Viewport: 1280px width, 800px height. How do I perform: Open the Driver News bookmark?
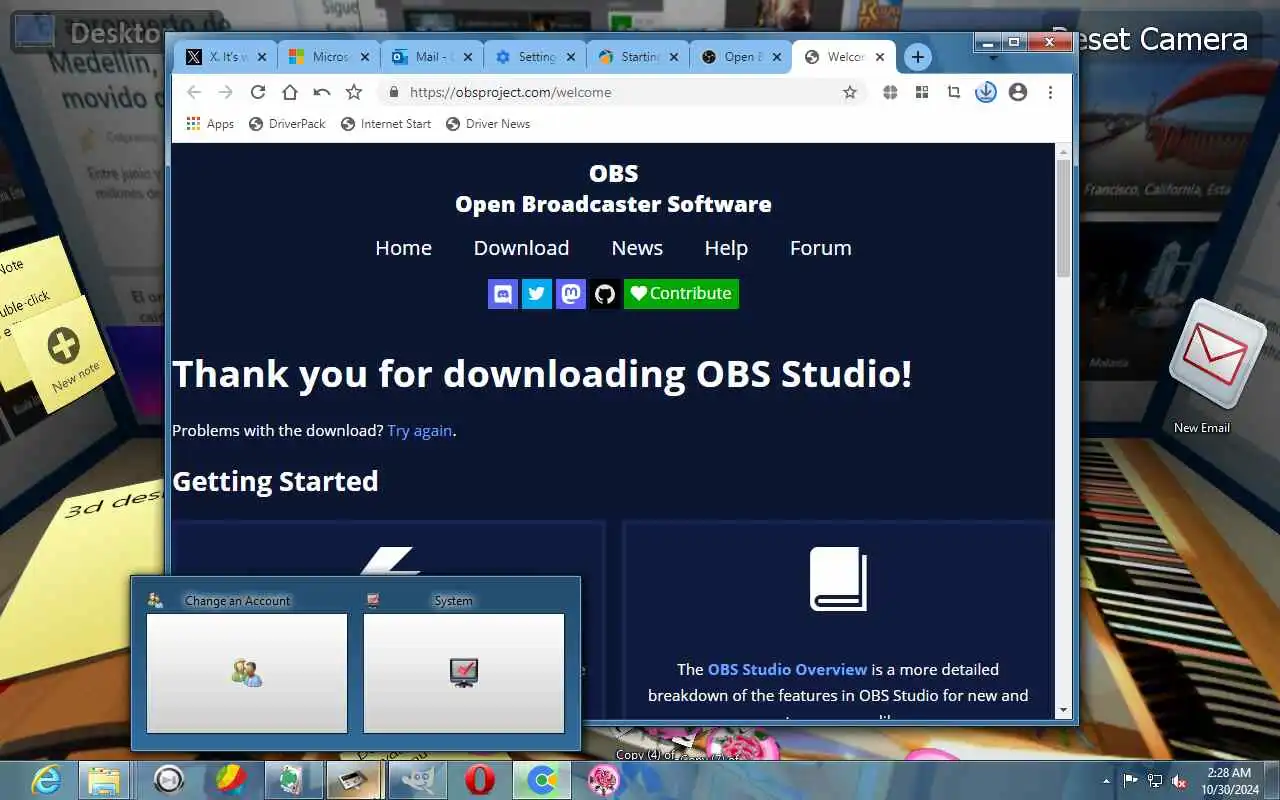(488, 124)
